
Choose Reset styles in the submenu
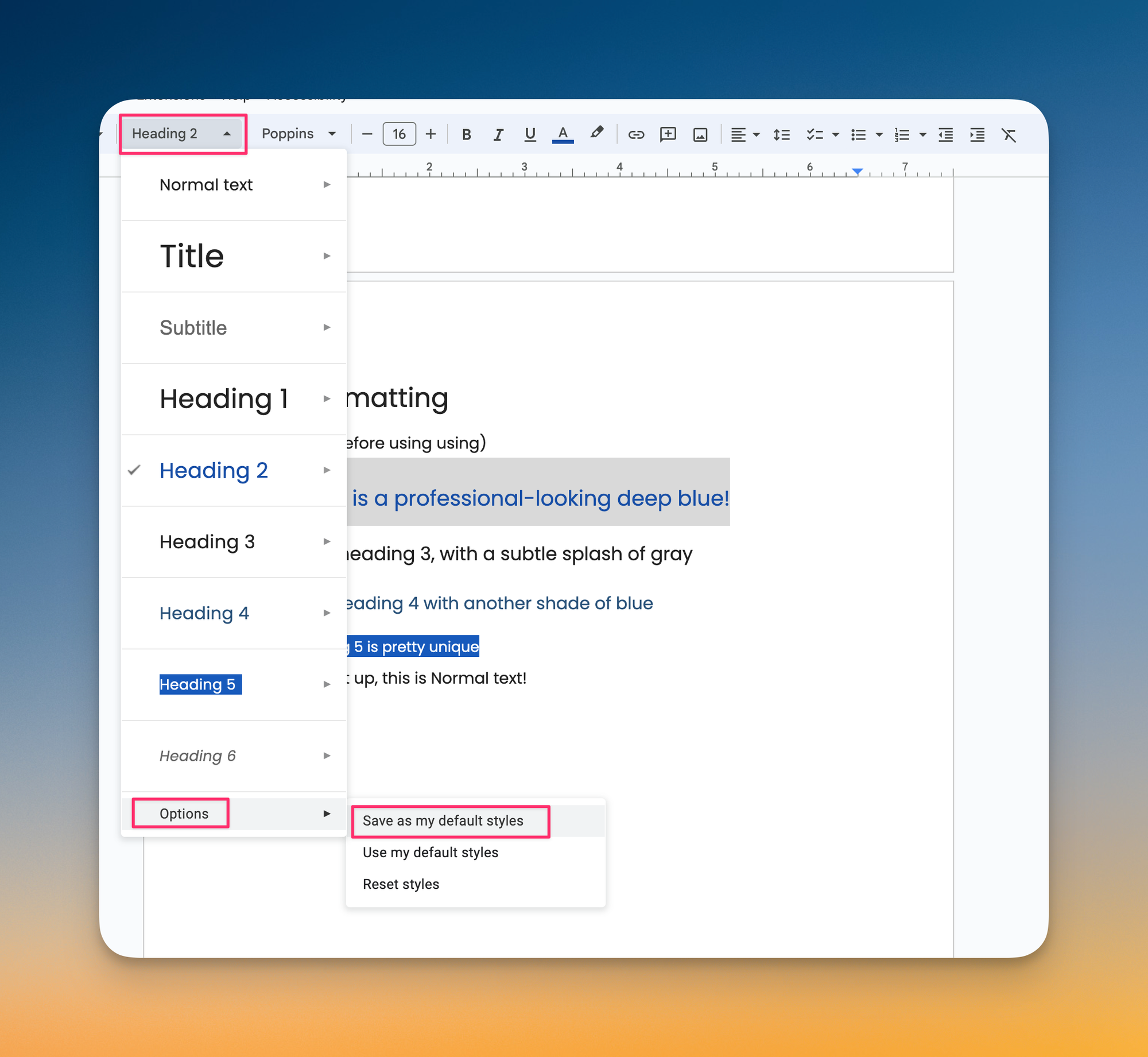[401, 884]
